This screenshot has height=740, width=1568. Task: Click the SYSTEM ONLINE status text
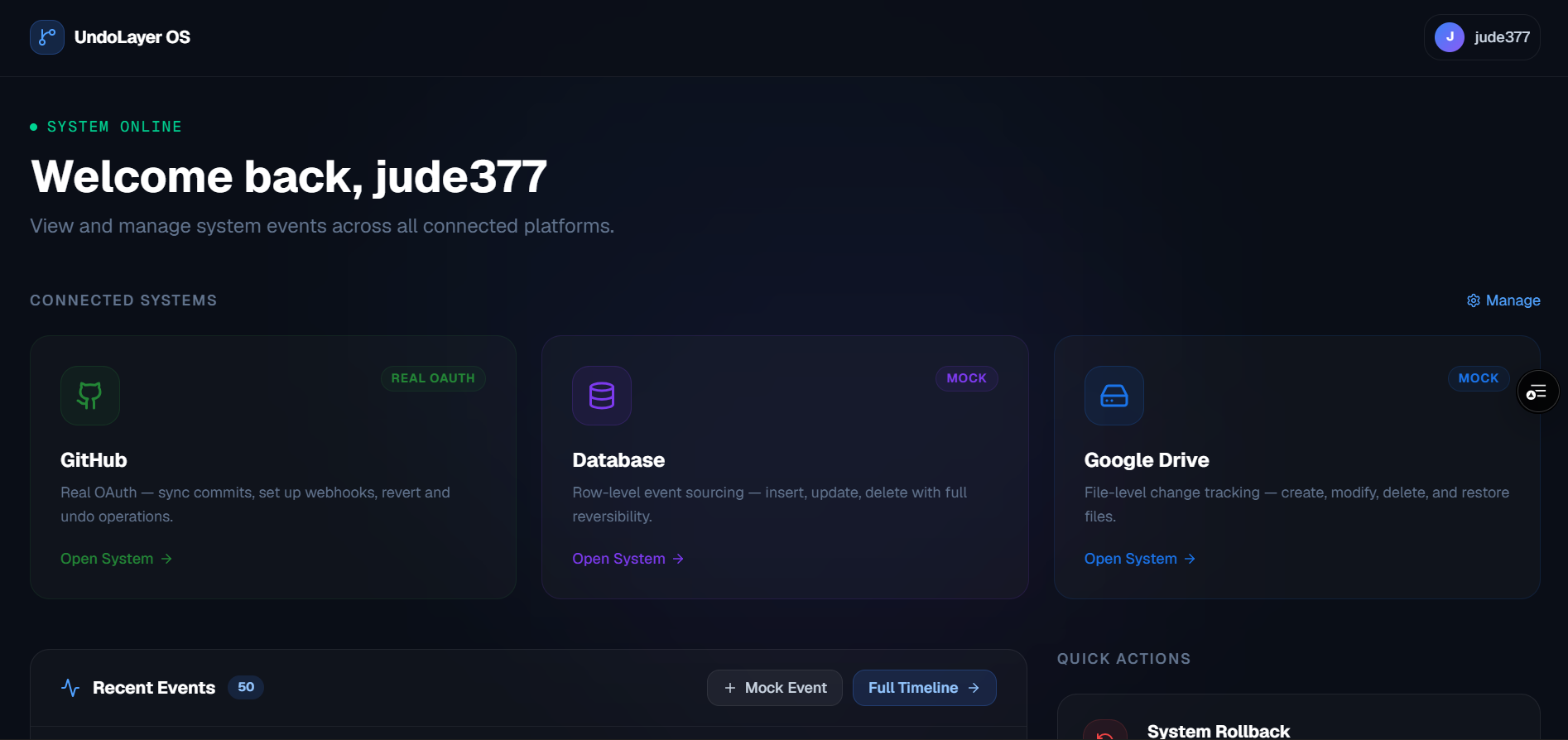[x=114, y=127]
